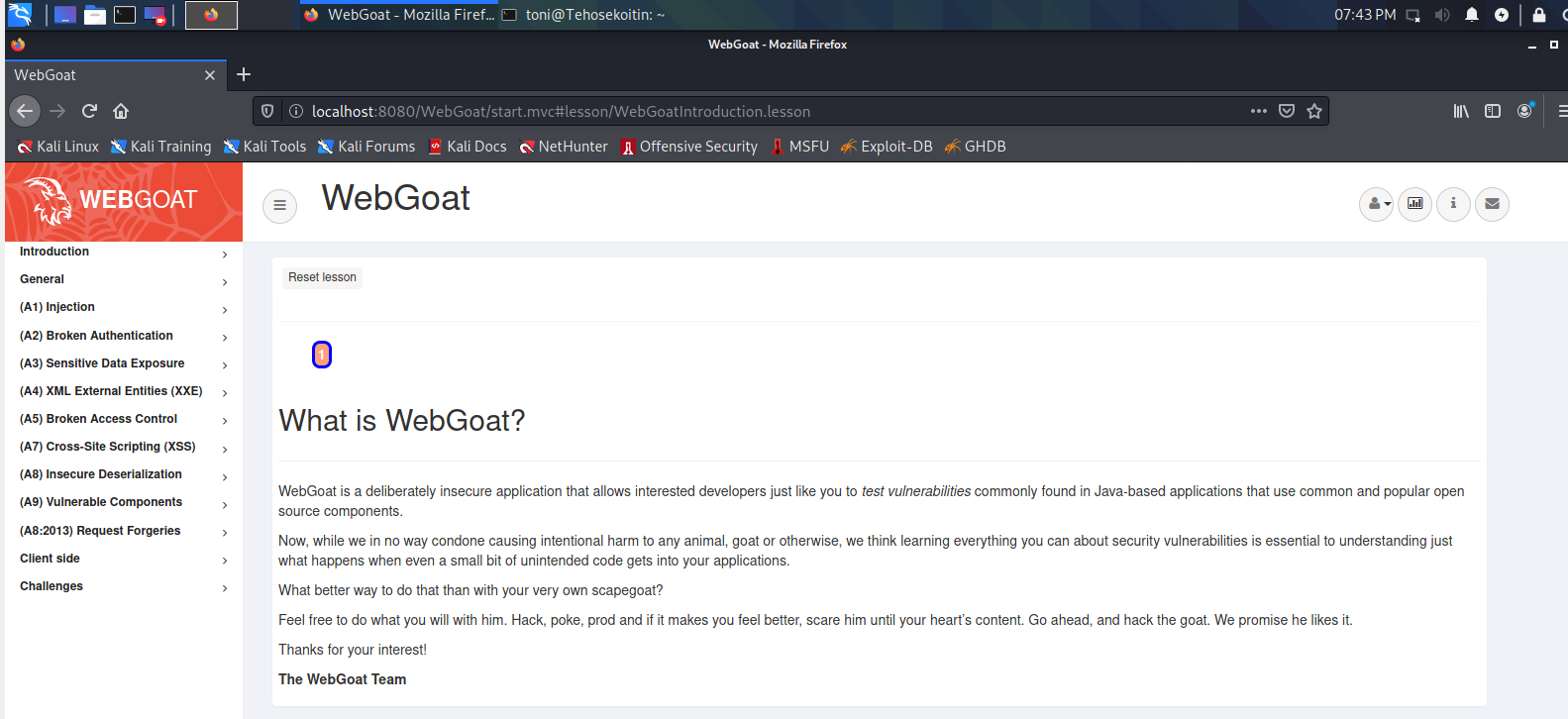Image resolution: width=1568 pixels, height=719 pixels.
Task: Open the Firefox Library icon
Action: [1461, 111]
